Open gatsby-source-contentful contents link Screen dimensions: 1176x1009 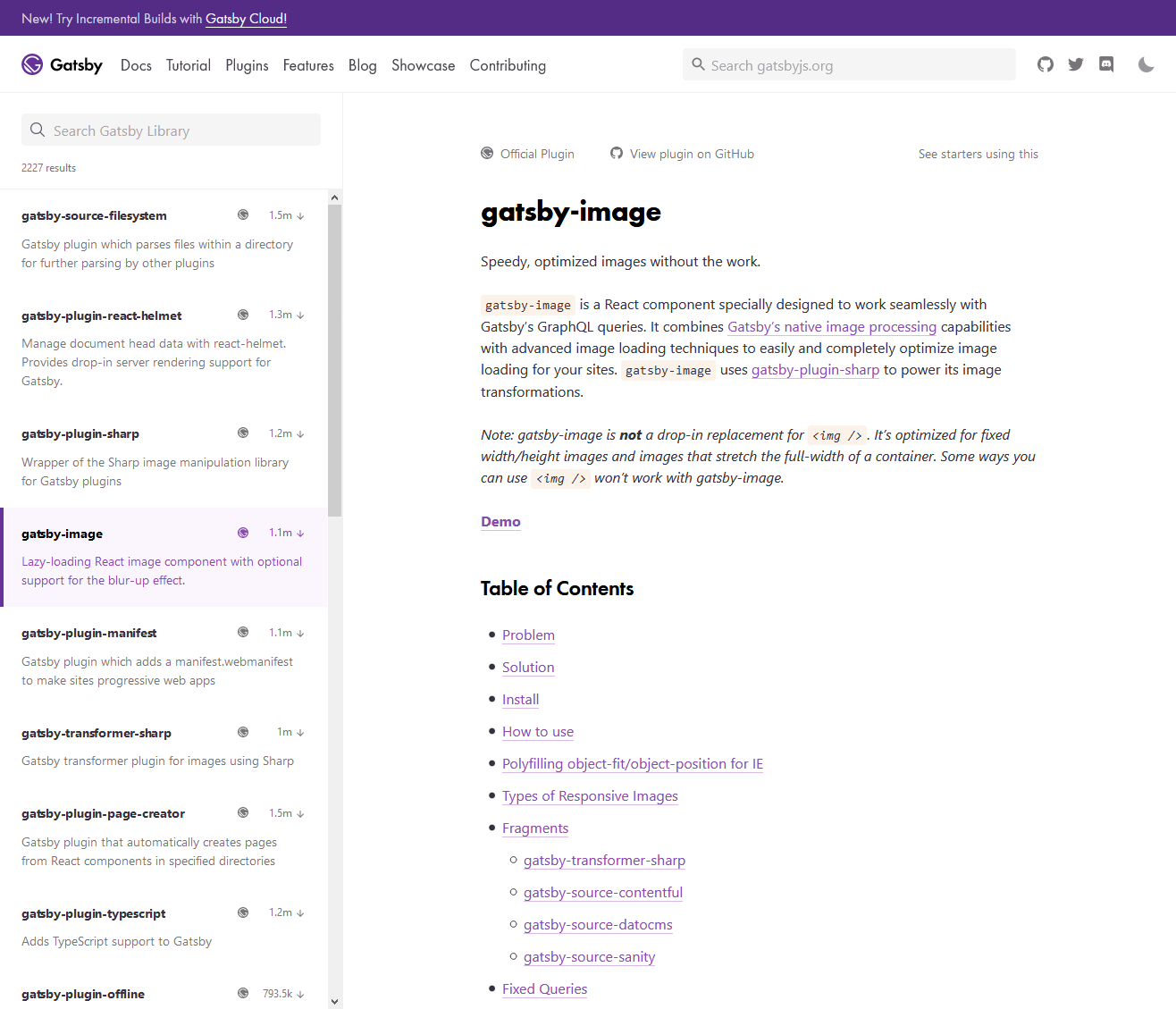[x=603, y=893]
